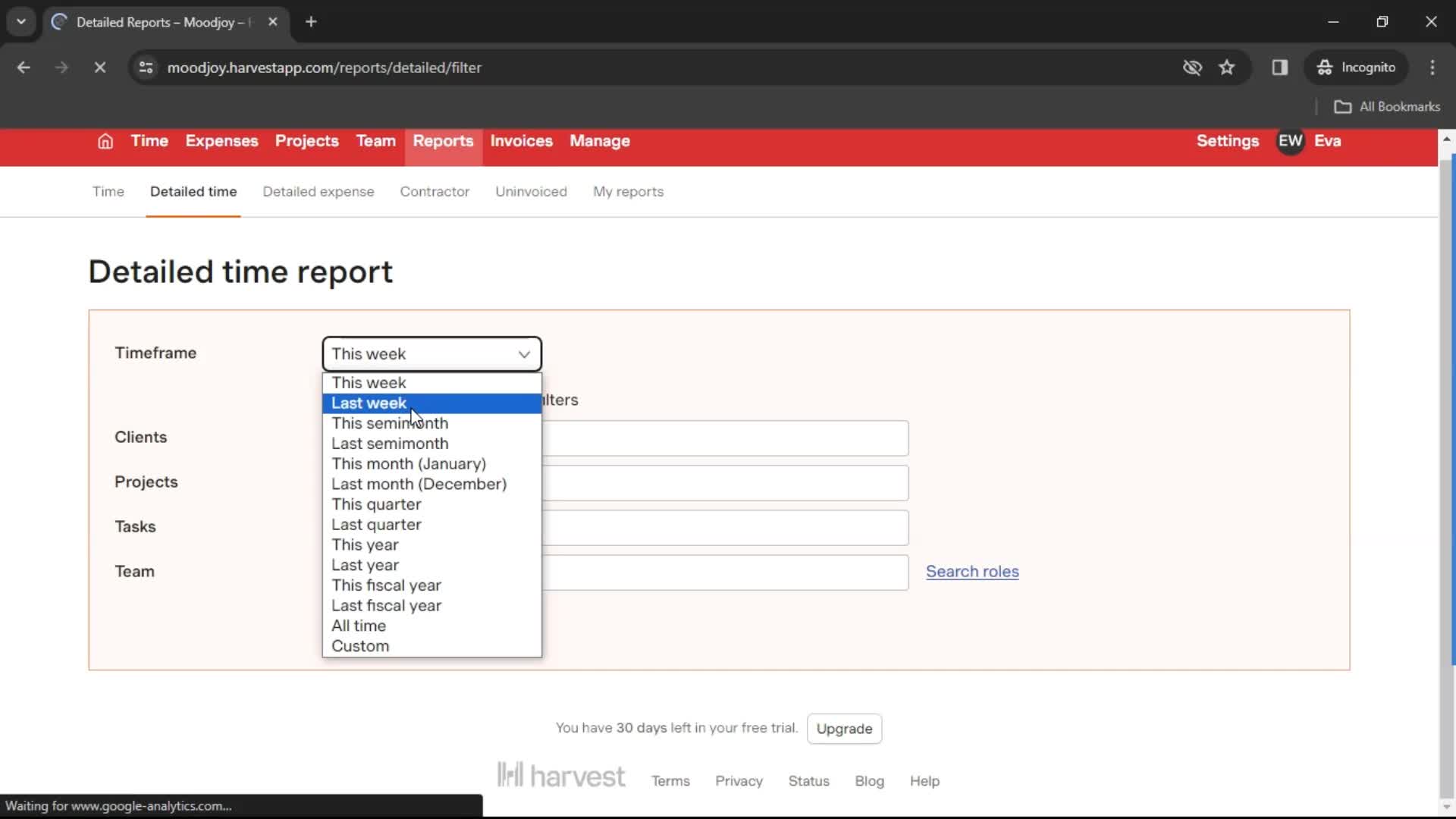The image size is (1456, 819).
Task: Collapse the Timeframe dropdown box
Action: coord(431,354)
